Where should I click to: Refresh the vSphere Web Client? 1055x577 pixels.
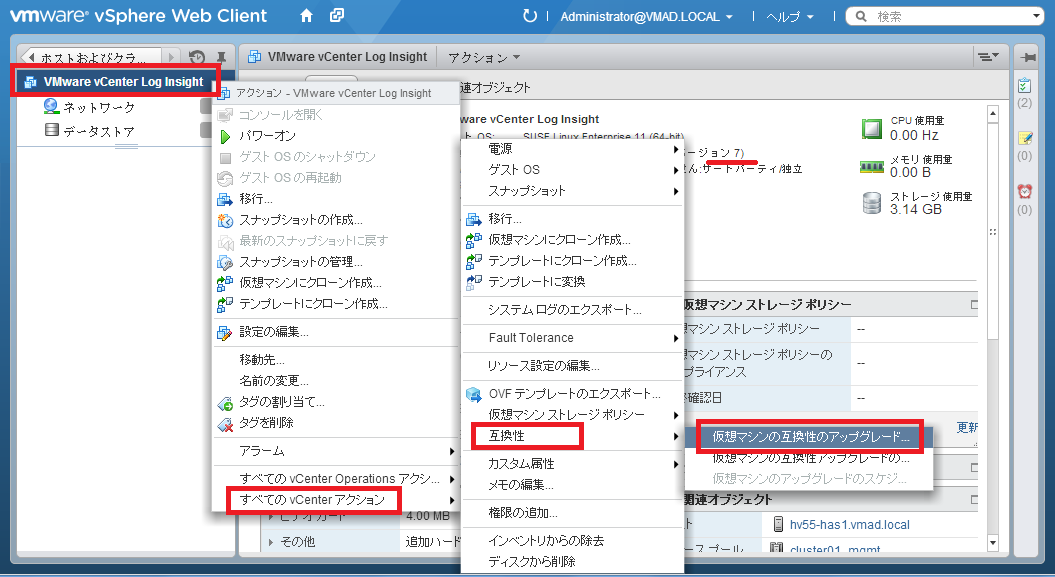click(530, 15)
